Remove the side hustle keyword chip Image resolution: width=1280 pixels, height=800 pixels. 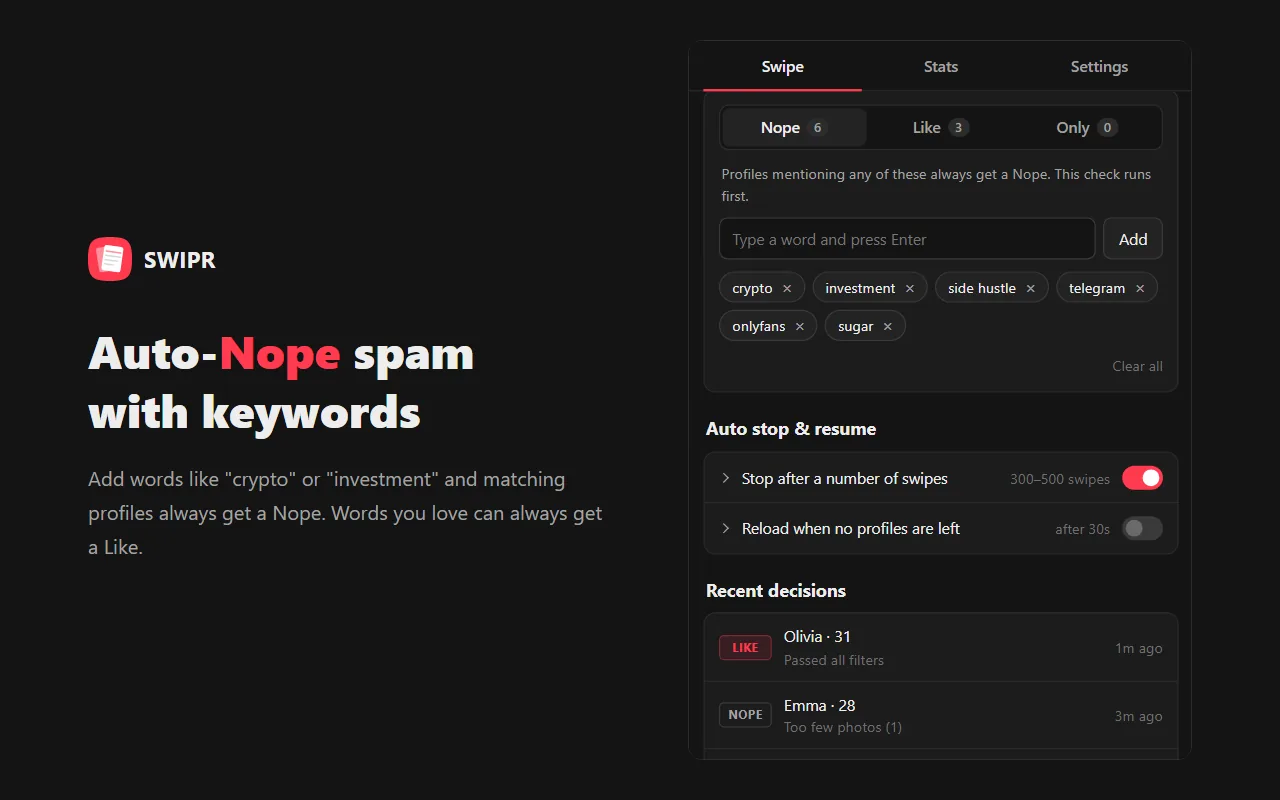(x=1030, y=288)
